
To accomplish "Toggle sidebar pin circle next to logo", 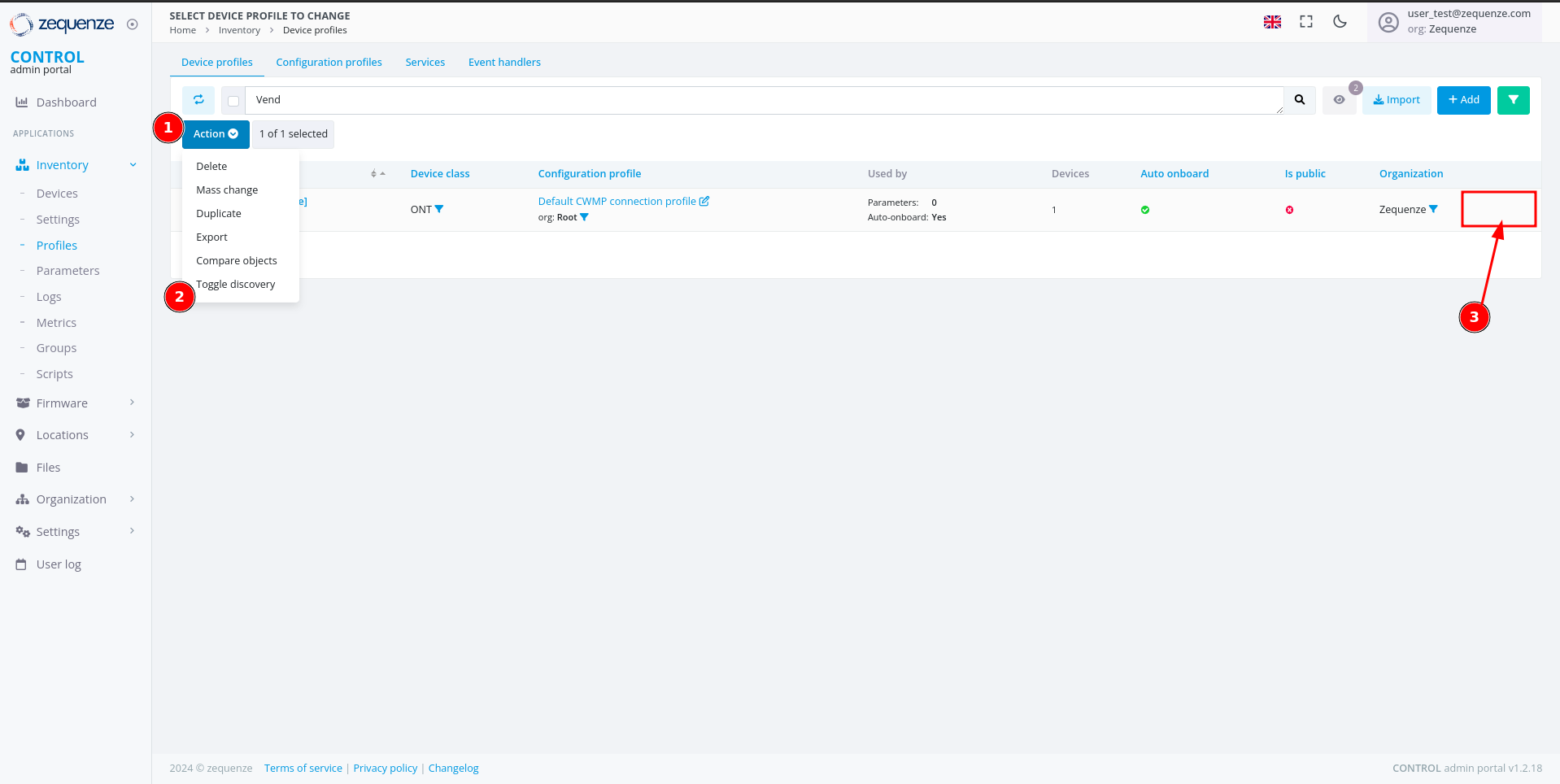I will coord(133,24).
